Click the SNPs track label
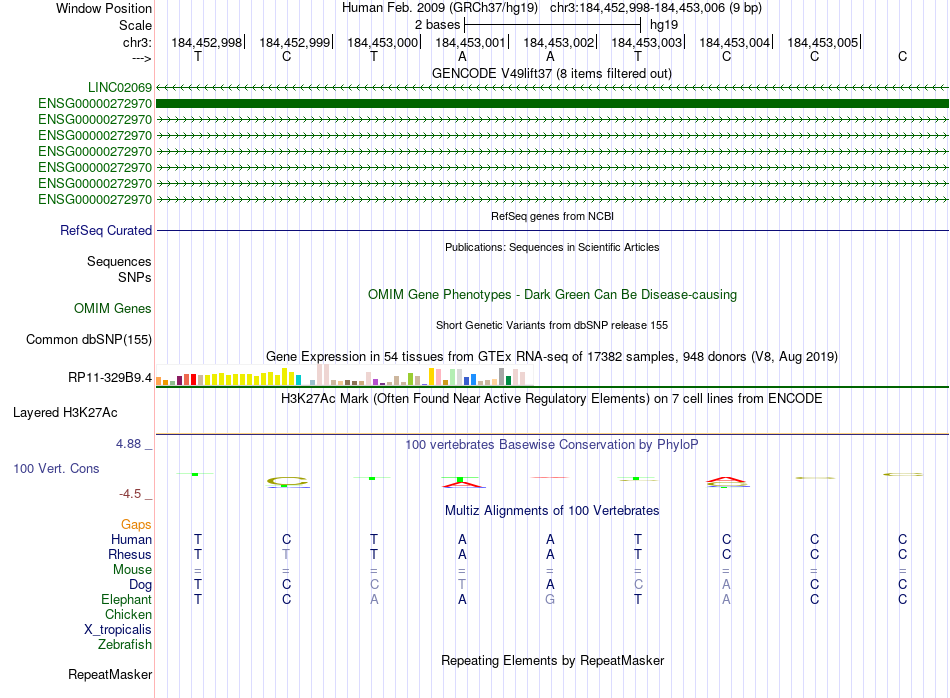 click(135, 277)
